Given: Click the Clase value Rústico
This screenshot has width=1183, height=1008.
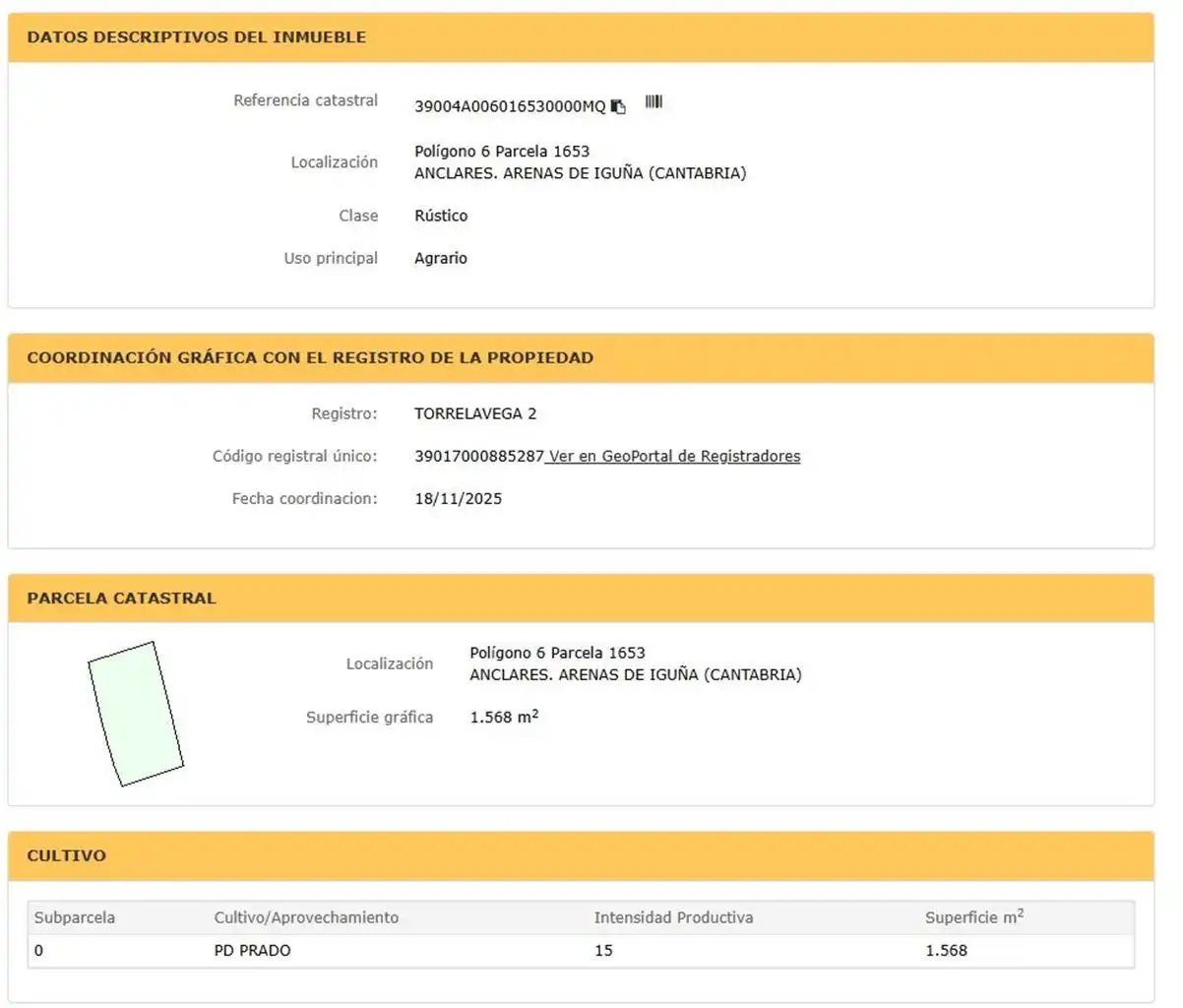Looking at the screenshot, I should tap(441, 216).
